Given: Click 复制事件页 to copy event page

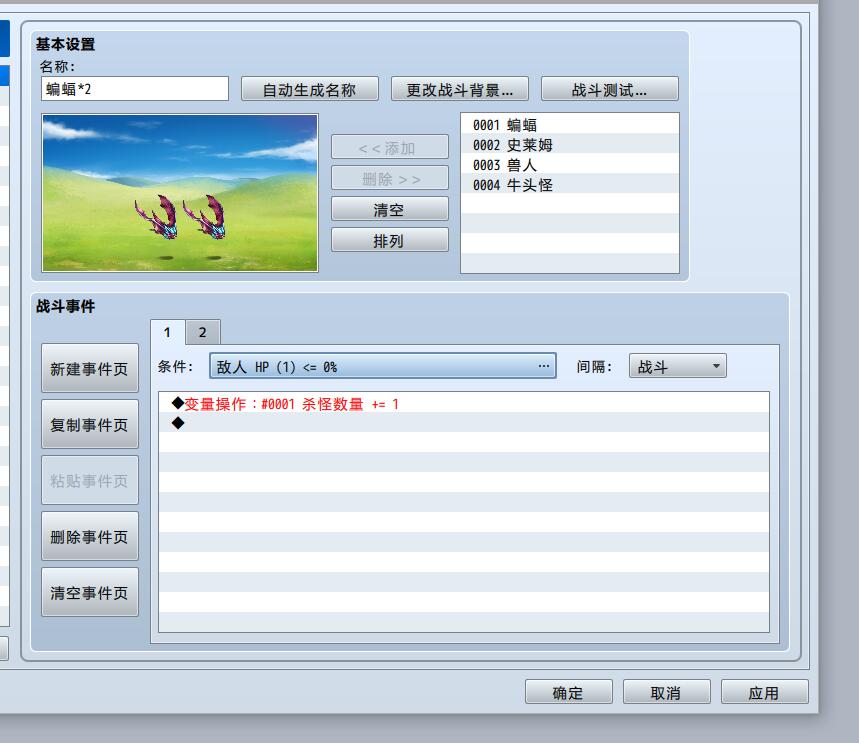Looking at the screenshot, I should click(x=90, y=424).
